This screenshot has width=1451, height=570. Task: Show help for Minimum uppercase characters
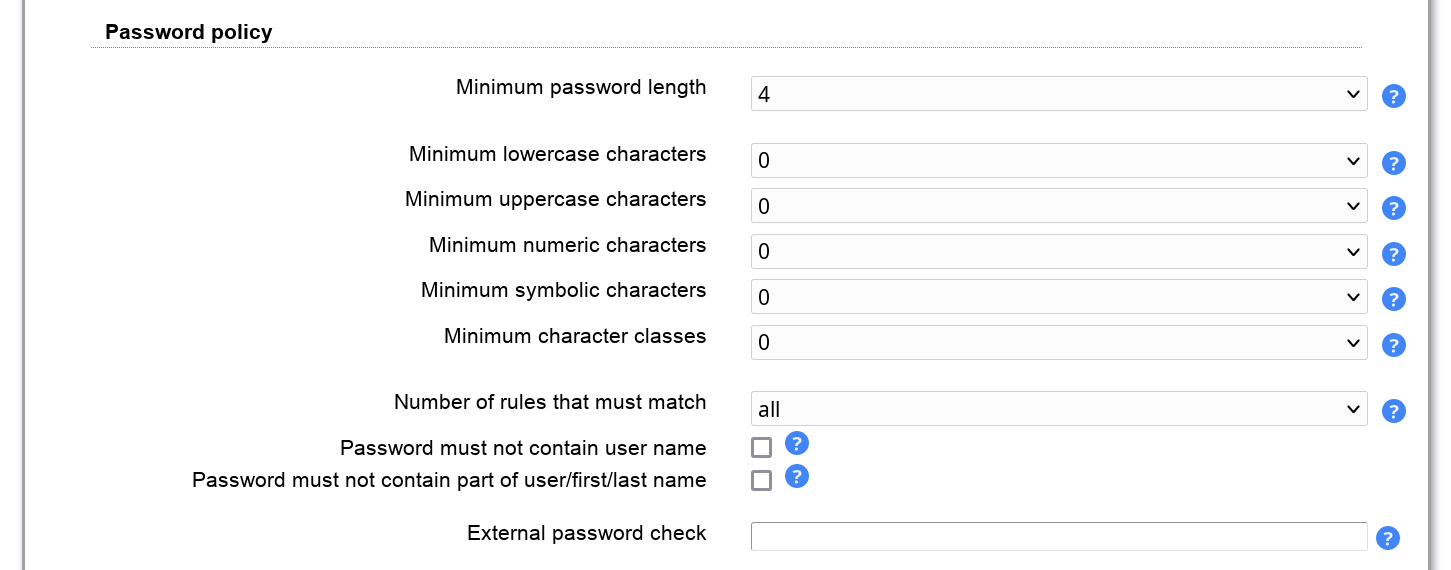tap(1393, 208)
